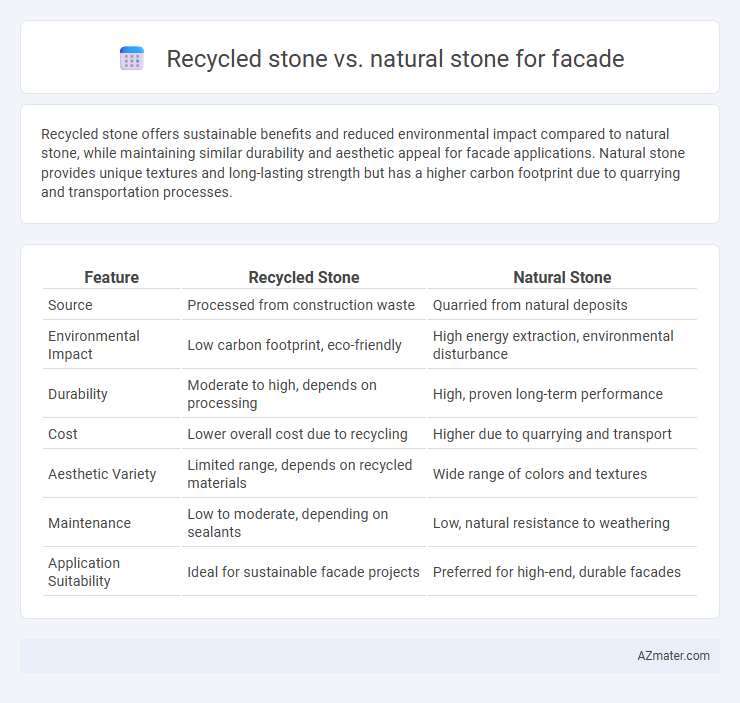Viewport: 740px width, 703px height.
Task: Select 'Ideal for sustainable facade projects' cell
Action: pyautogui.click(x=303, y=572)
